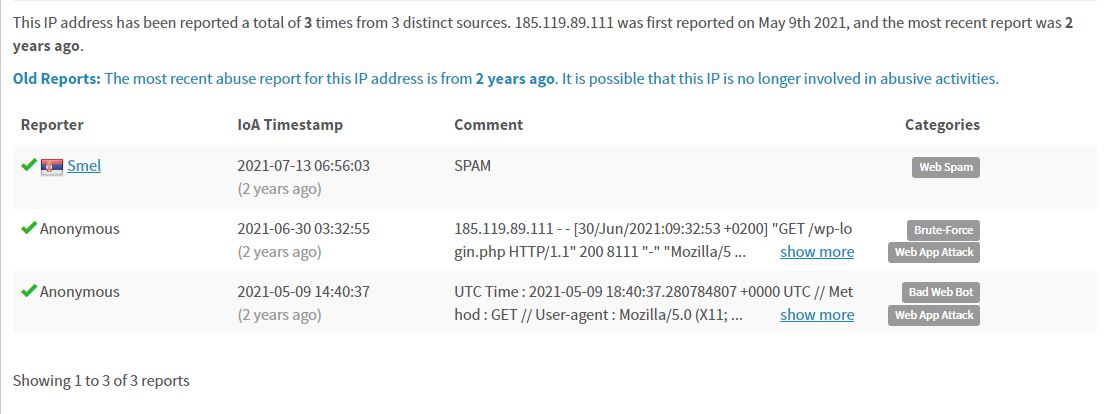Sort by the Reporter column header
This screenshot has height=414, width=1108.
[x=52, y=124]
